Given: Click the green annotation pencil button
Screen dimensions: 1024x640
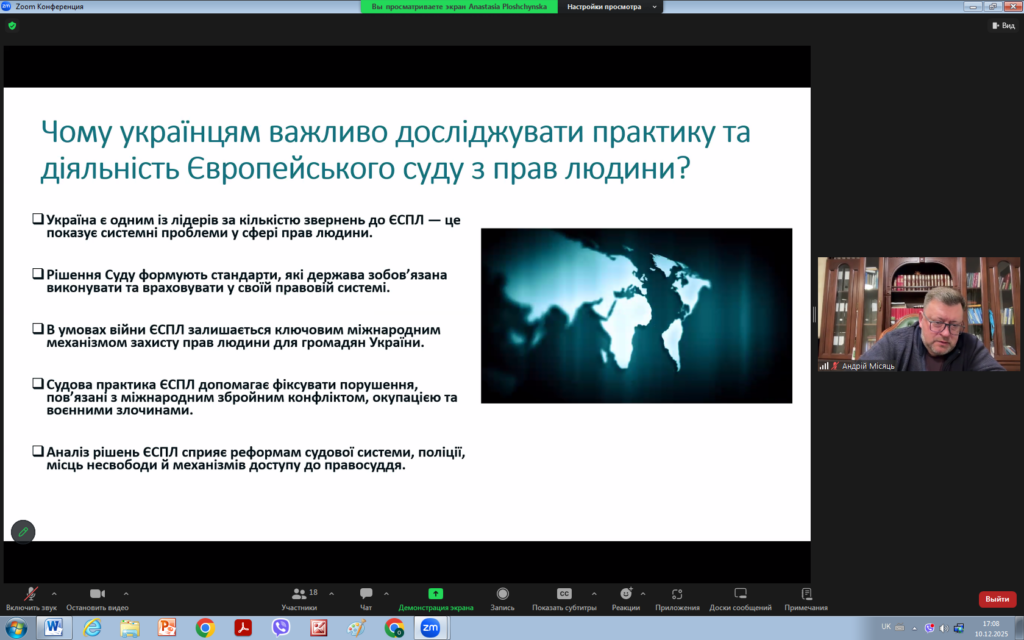Looking at the screenshot, I should click(23, 532).
